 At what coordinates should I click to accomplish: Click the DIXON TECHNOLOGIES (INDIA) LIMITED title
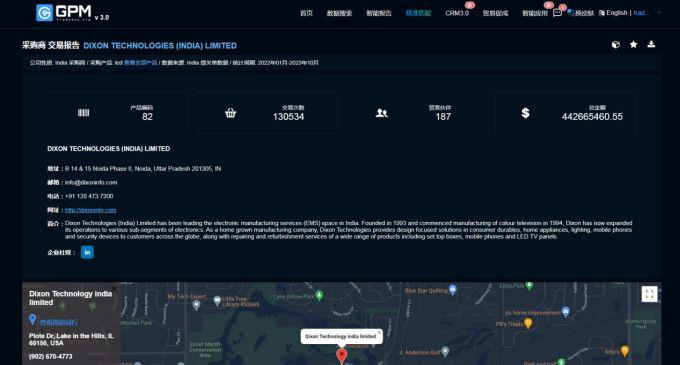click(160, 46)
